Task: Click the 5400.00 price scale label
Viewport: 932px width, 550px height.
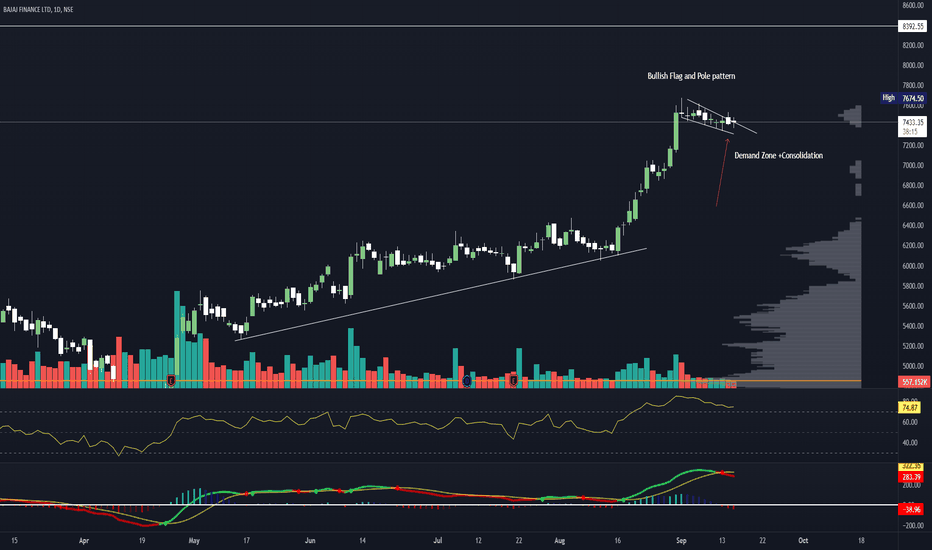Action: (x=913, y=326)
